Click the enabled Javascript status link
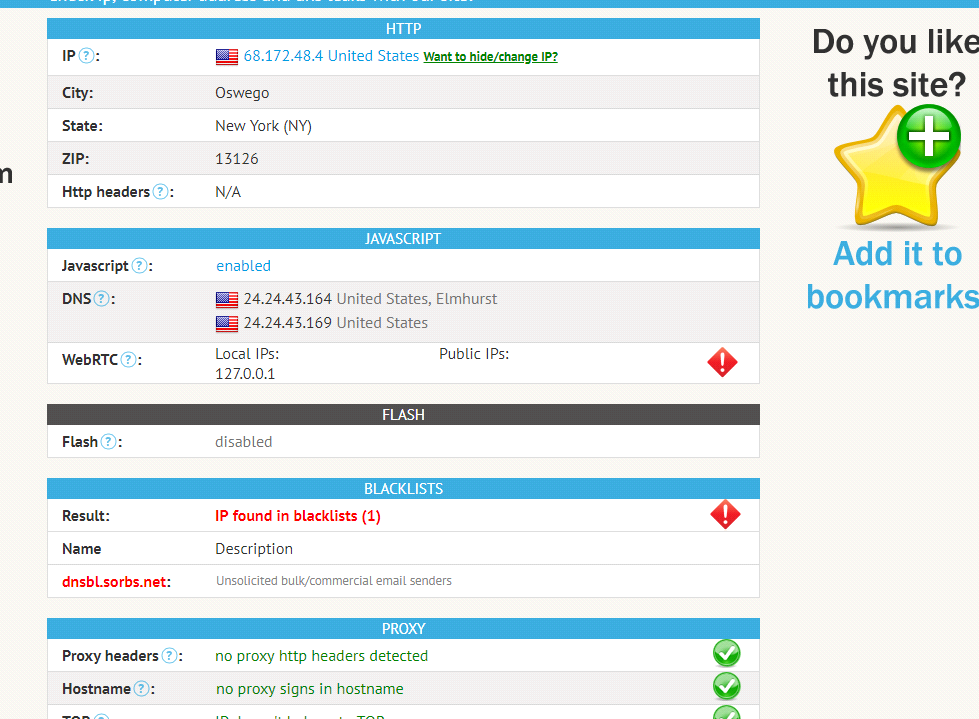 [244, 266]
